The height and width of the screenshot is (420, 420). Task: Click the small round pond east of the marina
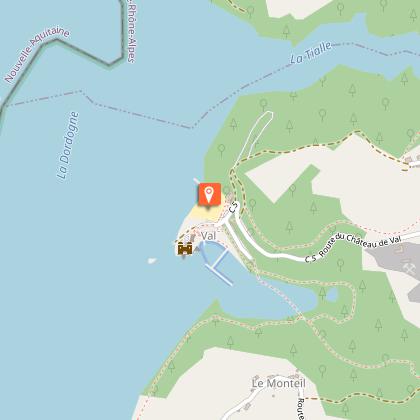pos(332,295)
